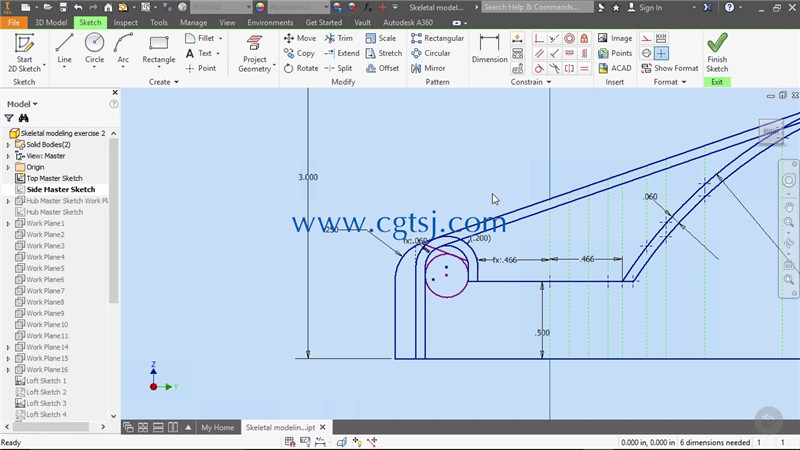
Task: Click the browser find binoculars icon
Action: pyautogui.click(x=23, y=118)
